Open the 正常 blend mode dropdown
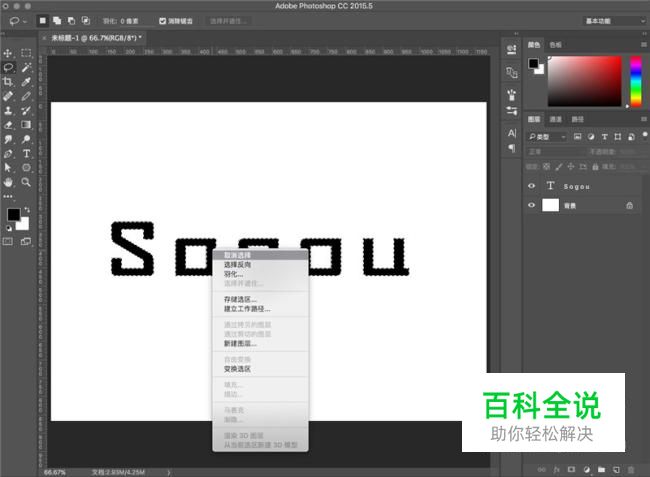Viewport: 650px width, 477px height. [x=555, y=152]
